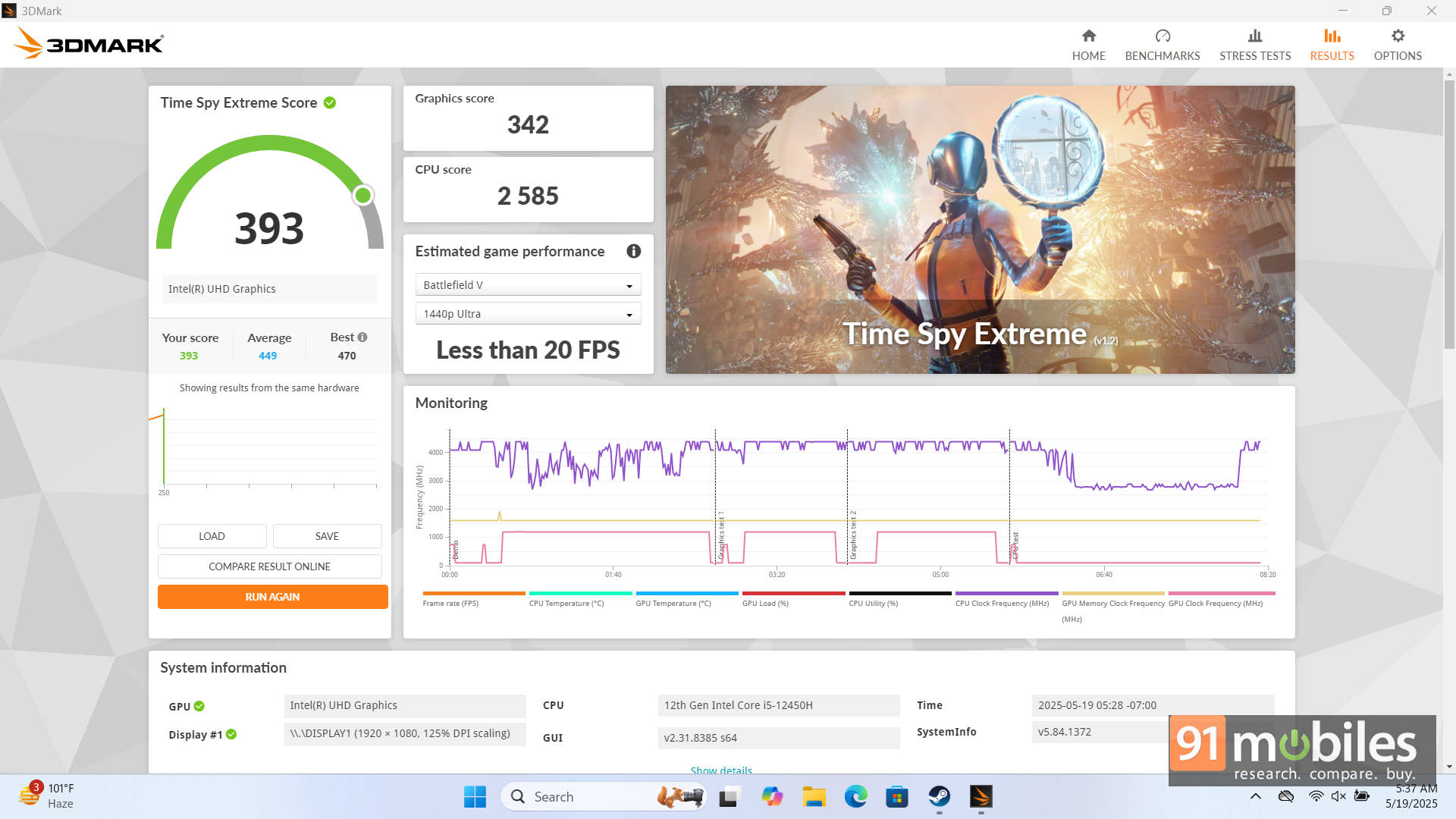This screenshot has height=819, width=1456.
Task: Click the Time Spy Extreme artwork image
Action: [980, 229]
